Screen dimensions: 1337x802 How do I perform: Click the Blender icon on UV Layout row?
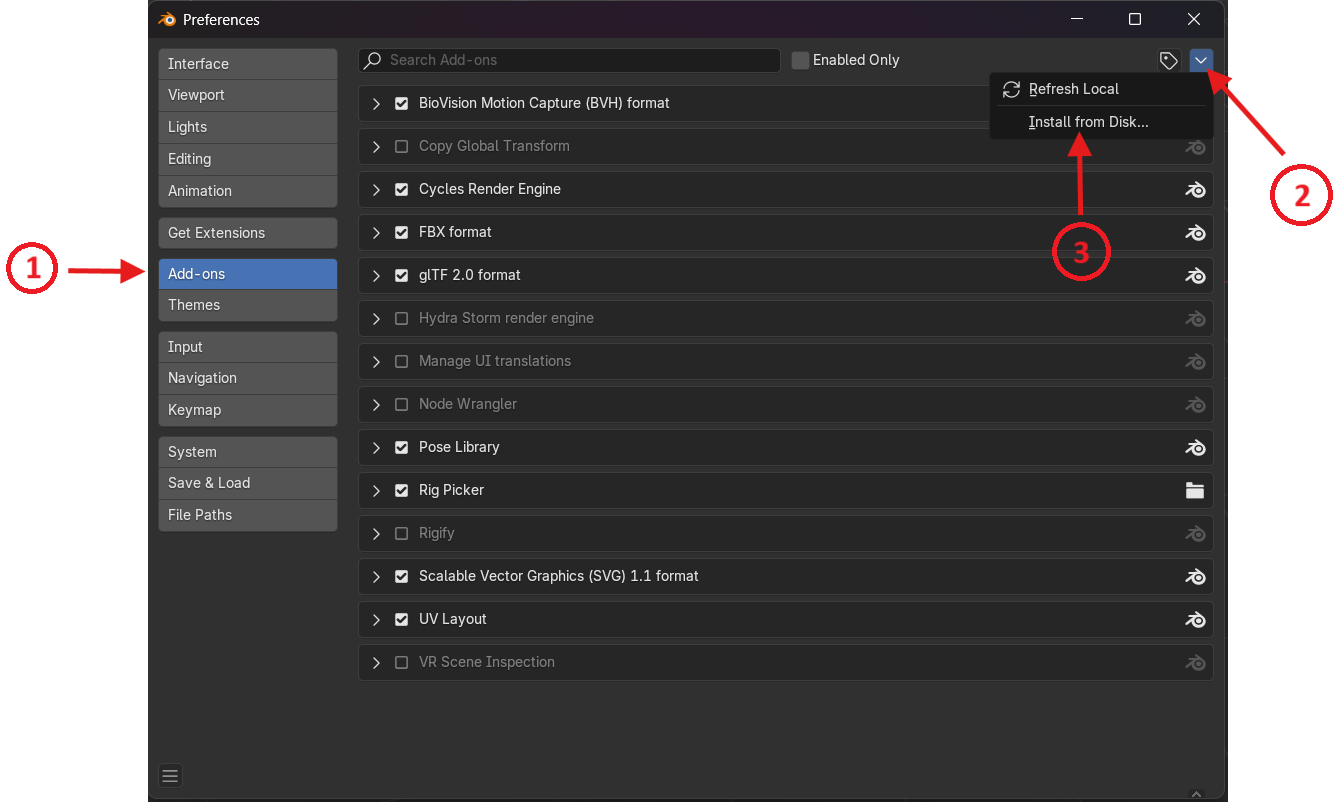point(1195,620)
